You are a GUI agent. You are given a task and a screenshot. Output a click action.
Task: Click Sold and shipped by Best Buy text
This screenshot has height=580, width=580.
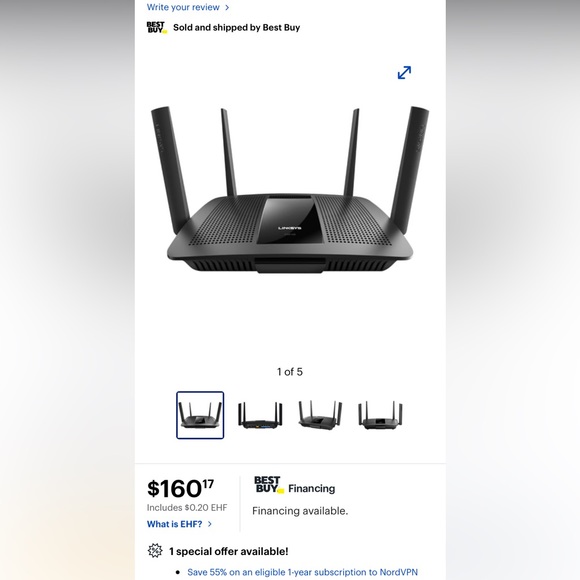pyautogui.click(x=236, y=28)
